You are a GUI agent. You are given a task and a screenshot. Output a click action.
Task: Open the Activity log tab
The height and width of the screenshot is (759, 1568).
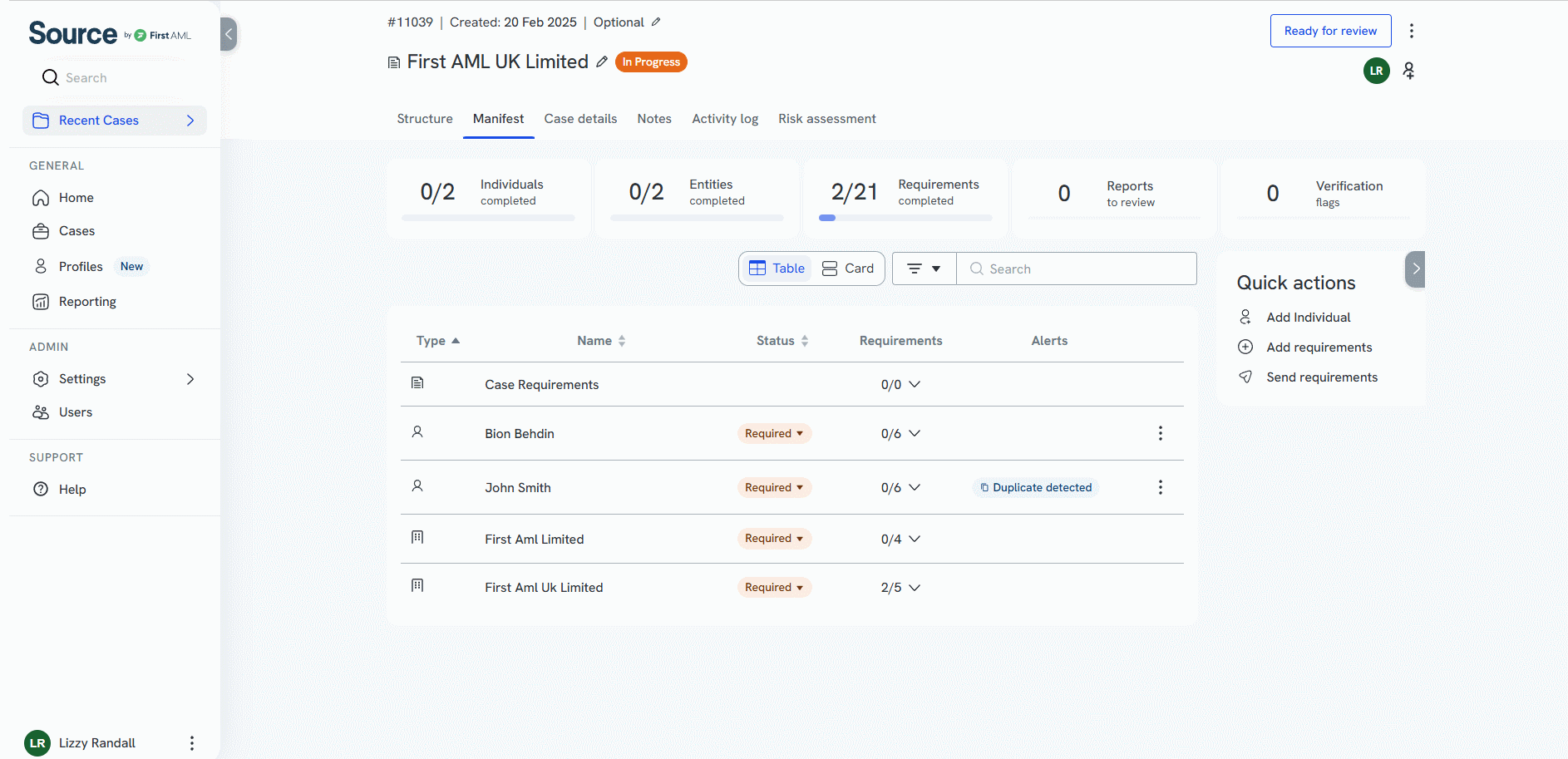725,119
